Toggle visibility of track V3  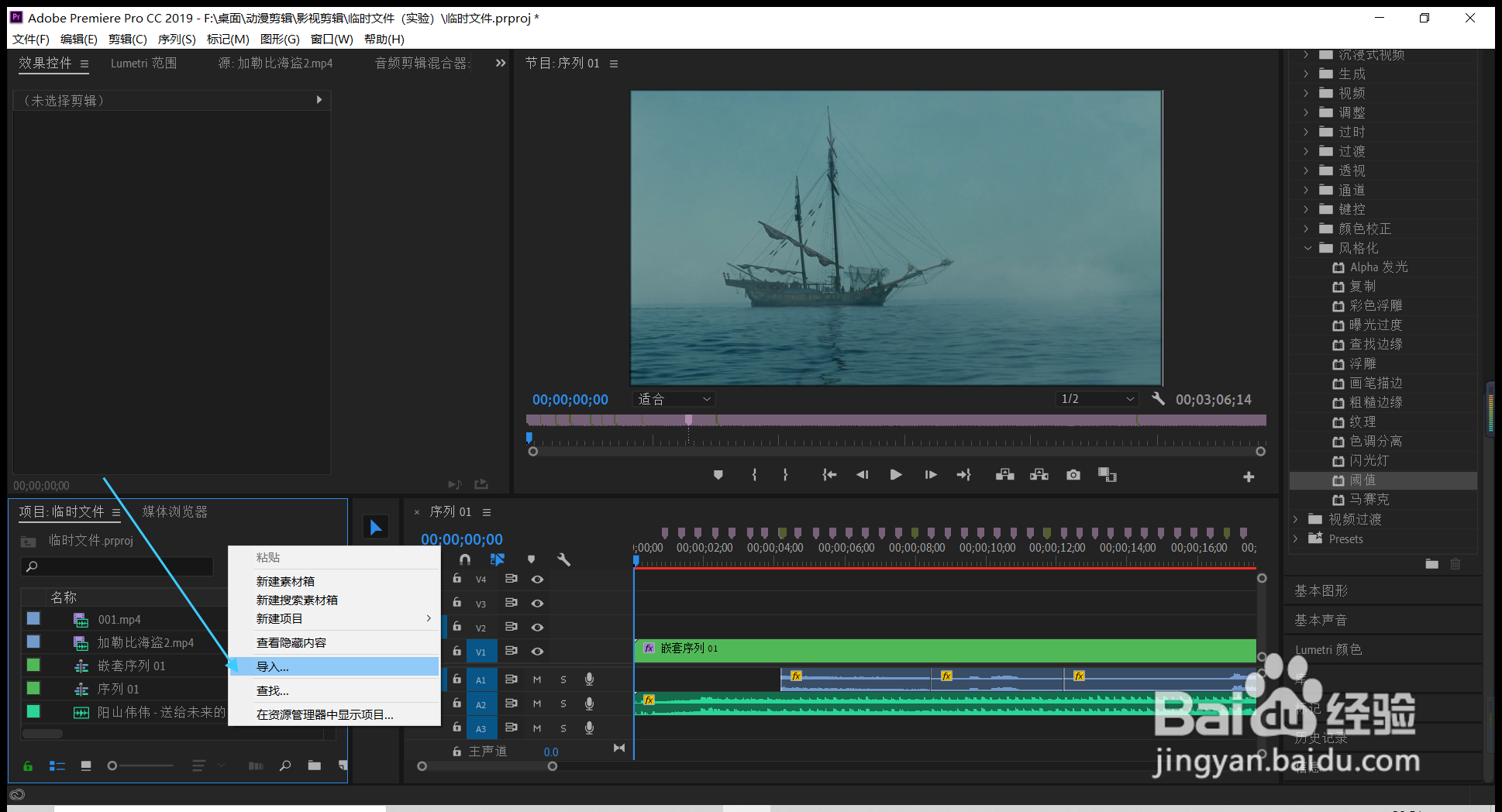[x=537, y=604]
